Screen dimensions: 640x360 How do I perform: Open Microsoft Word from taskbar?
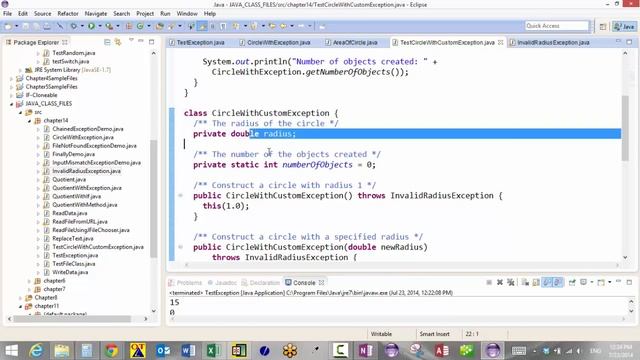(188, 351)
